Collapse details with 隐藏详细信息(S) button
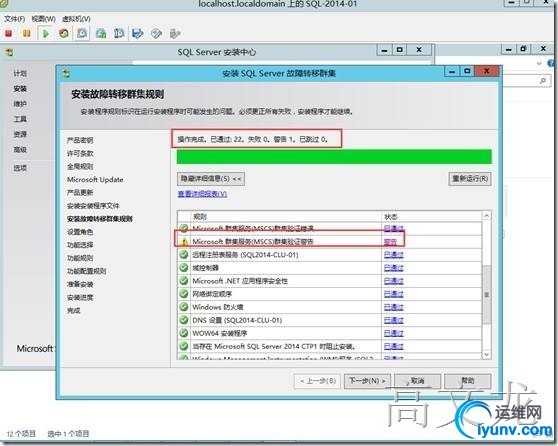Viewport: 558px width, 446px height. pyautogui.click(x=211, y=179)
